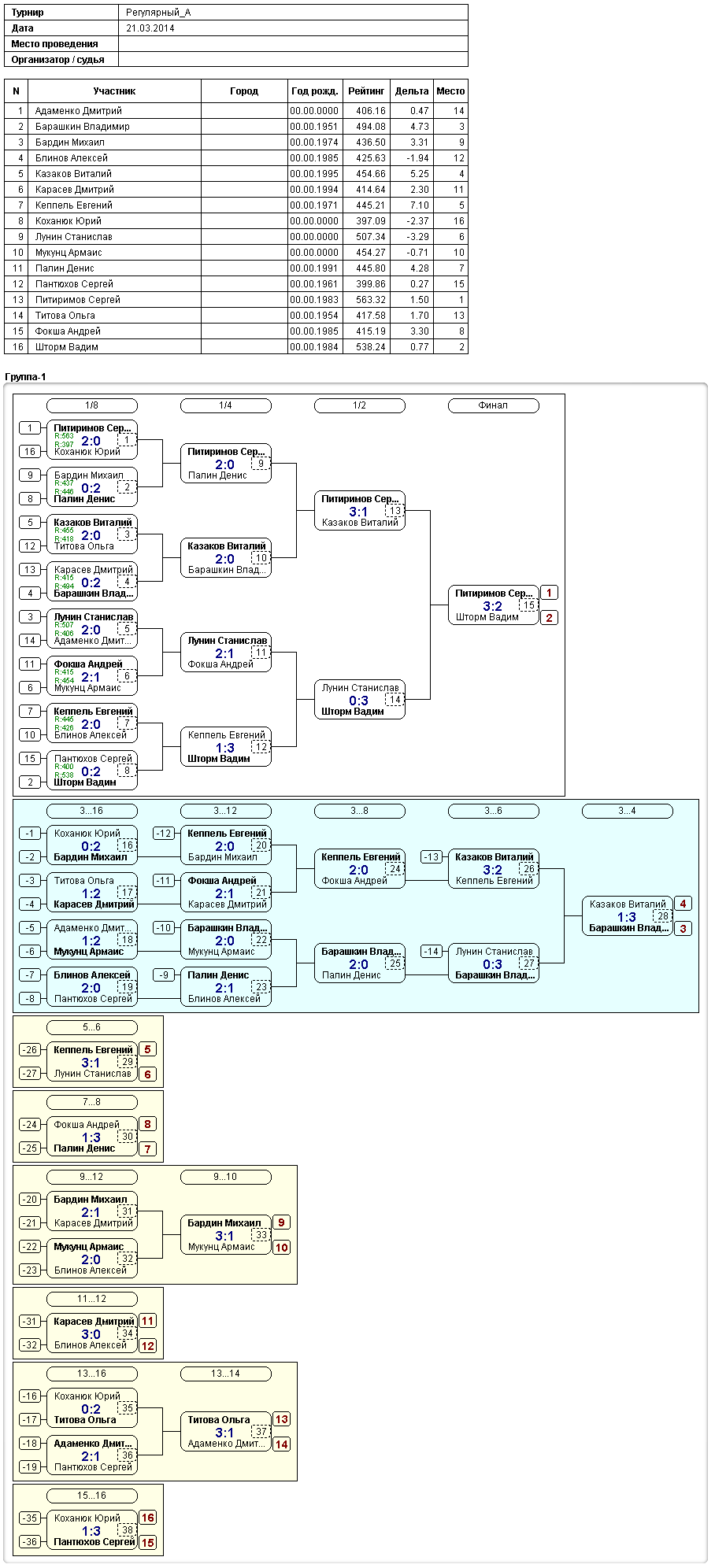The image size is (715, 1568).
Task: Click the 'Финал' round header
Action: 494,405
